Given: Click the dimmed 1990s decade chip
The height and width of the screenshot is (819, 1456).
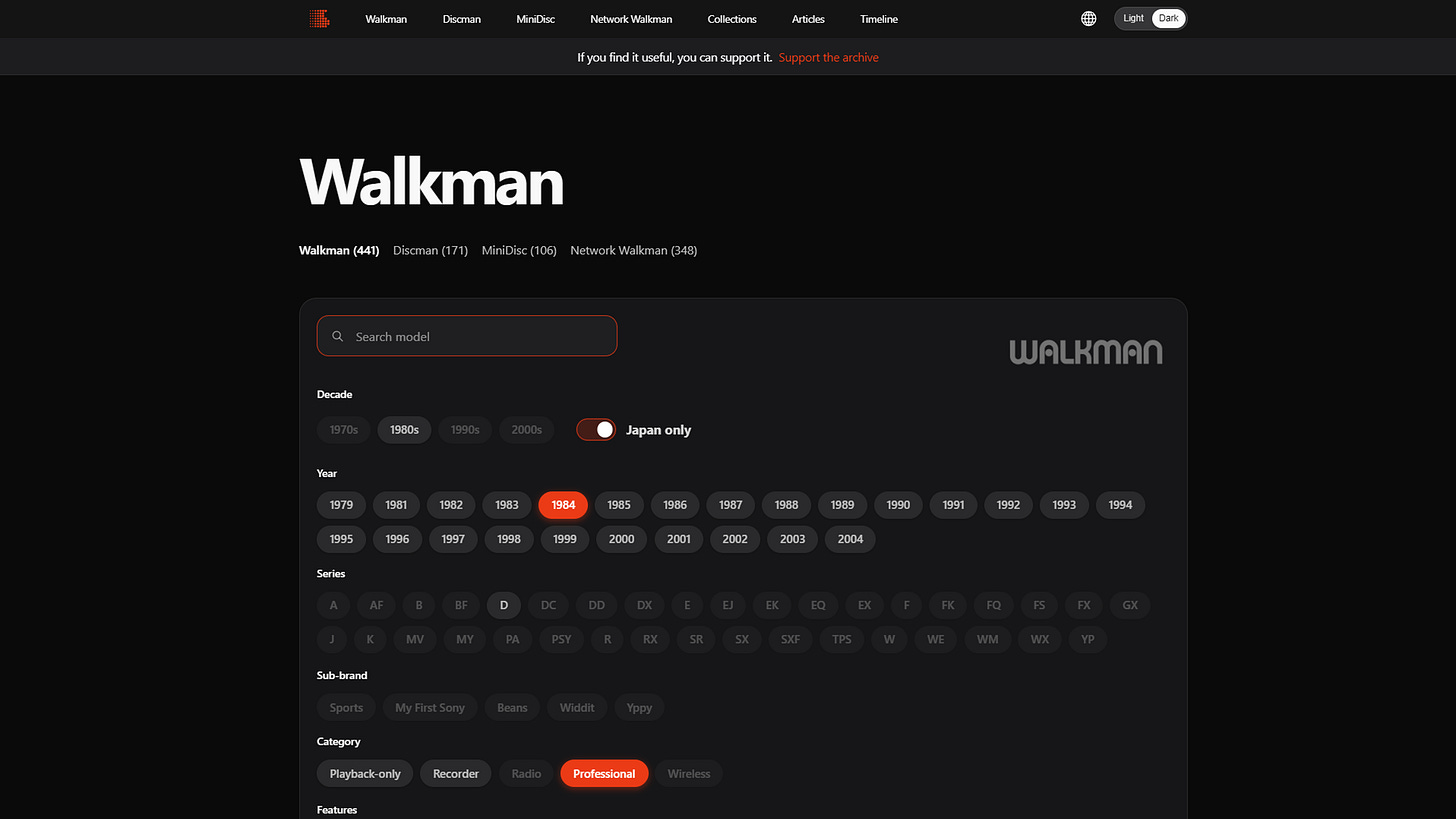Looking at the screenshot, I should coord(465,430).
